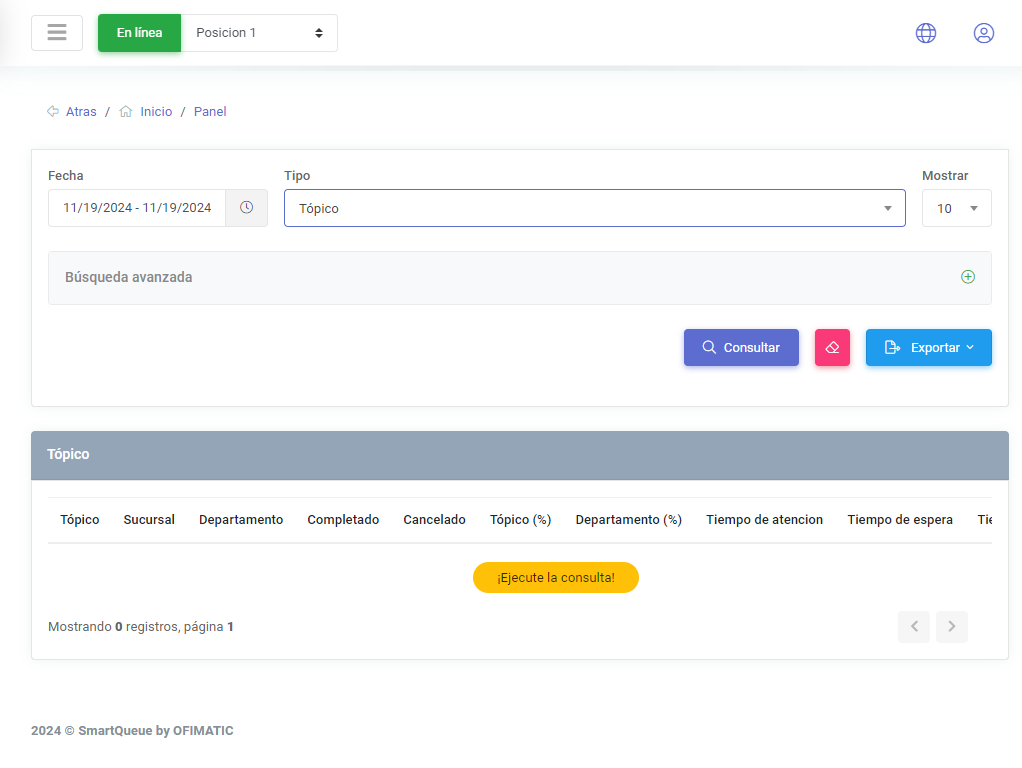
Task: Click the Fecha date range field
Action: (x=137, y=208)
